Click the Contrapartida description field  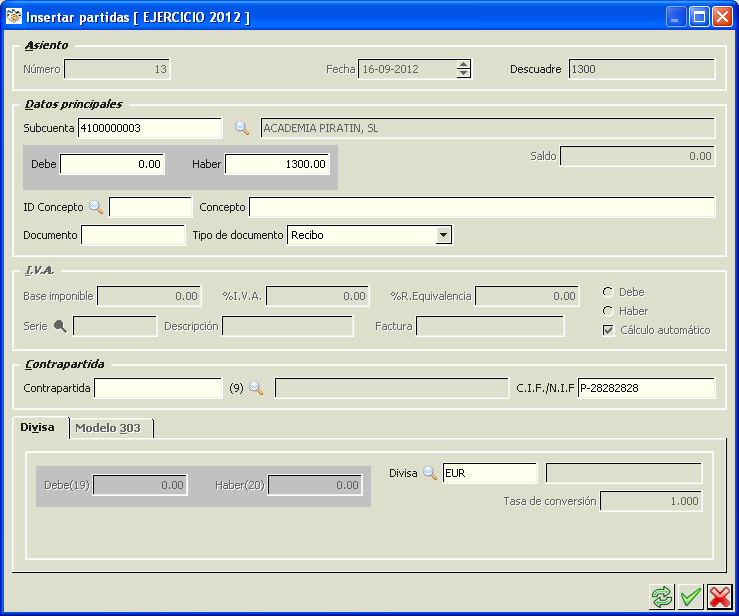[x=392, y=388]
